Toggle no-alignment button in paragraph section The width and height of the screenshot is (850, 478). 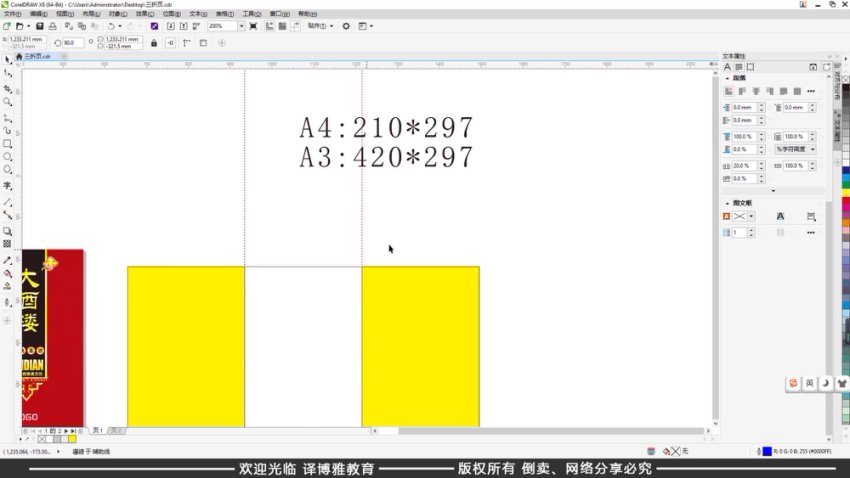729,91
